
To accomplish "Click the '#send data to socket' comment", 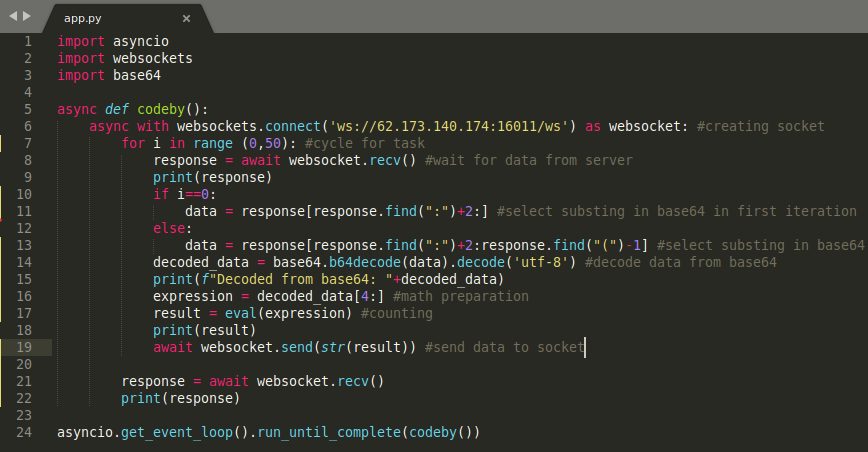I will point(505,347).
